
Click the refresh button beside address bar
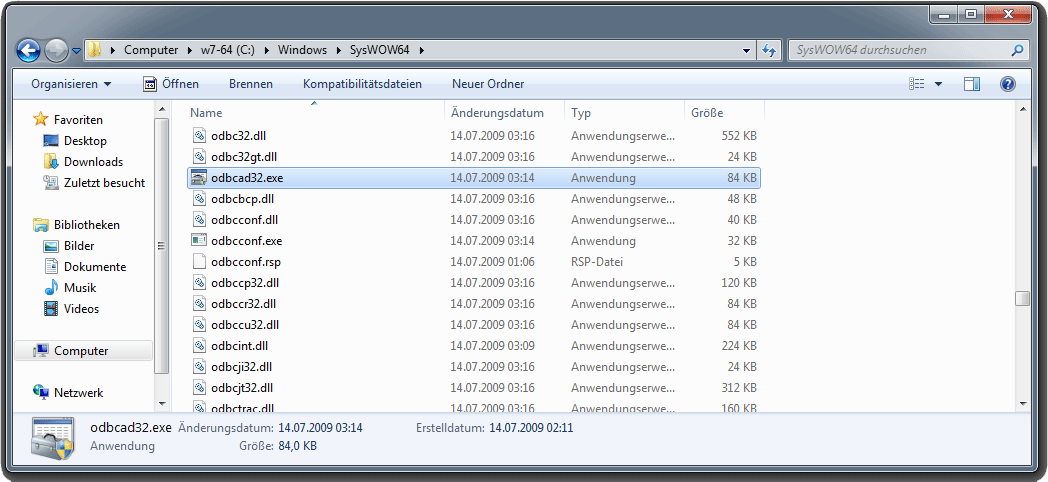[769, 49]
